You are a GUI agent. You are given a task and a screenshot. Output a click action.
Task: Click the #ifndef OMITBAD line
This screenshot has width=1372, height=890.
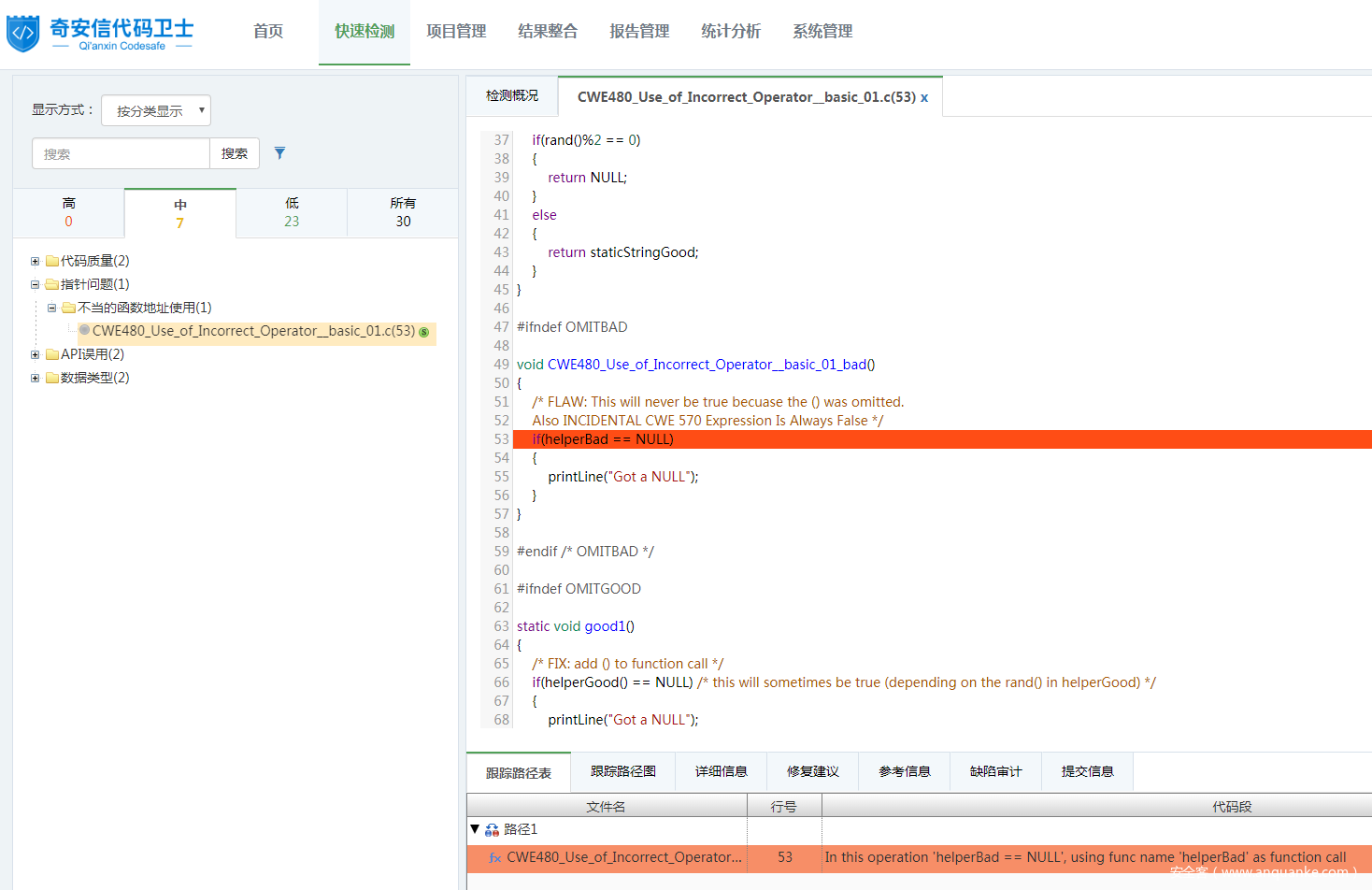(x=572, y=327)
